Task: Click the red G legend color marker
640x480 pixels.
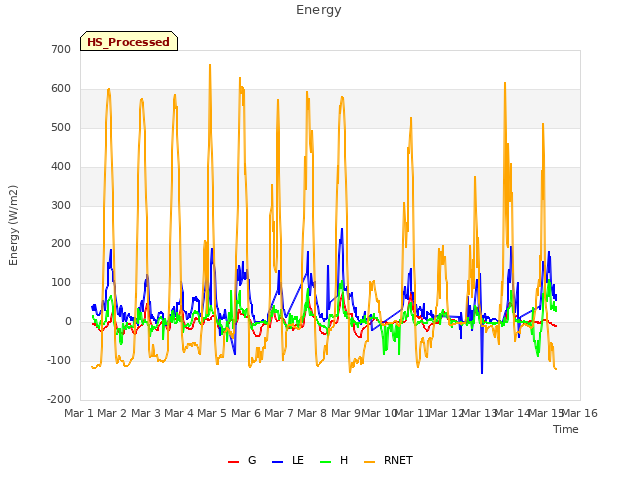Action: (x=233, y=462)
